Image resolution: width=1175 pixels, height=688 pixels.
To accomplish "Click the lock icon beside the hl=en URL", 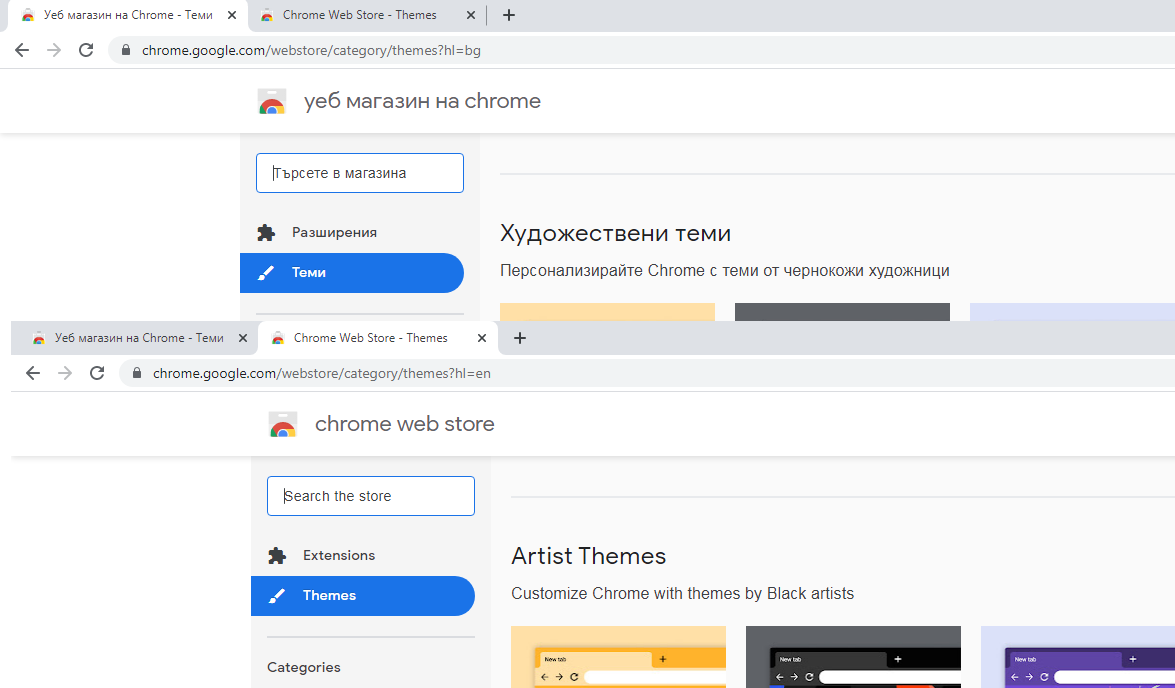I will pyautogui.click(x=137, y=373).
